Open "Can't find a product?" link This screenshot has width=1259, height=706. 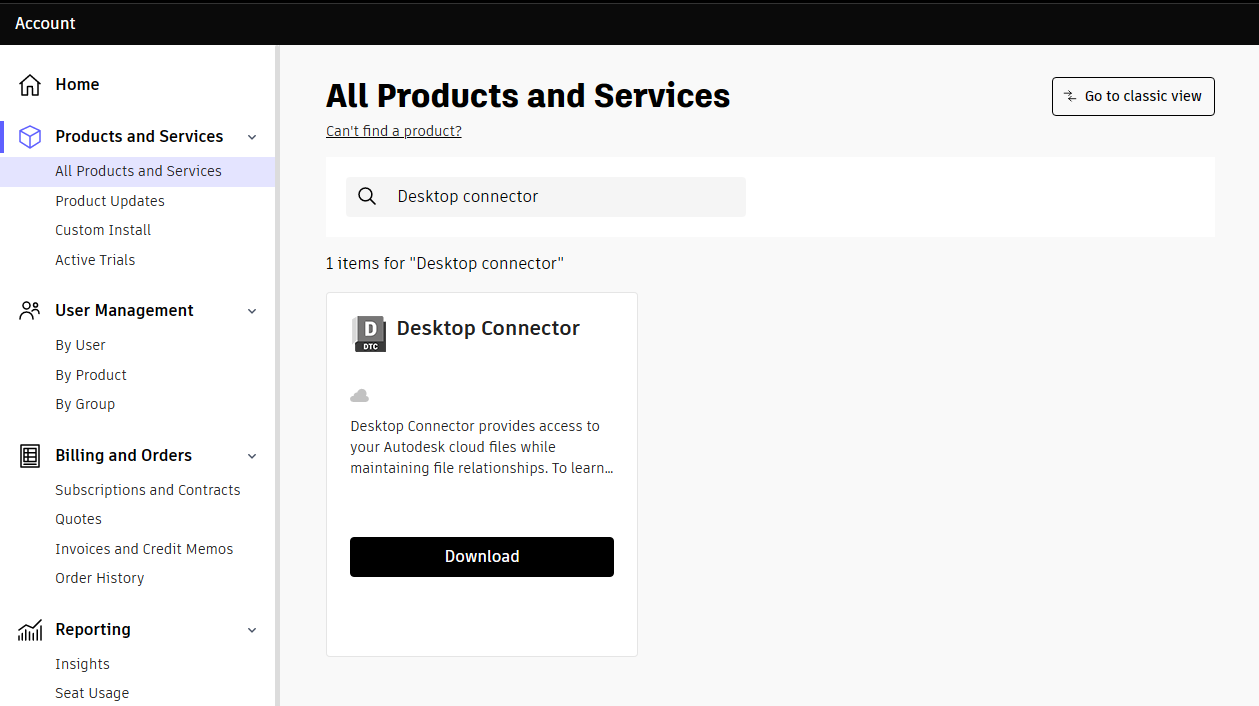pyautogui.click(x=393, y=131)
